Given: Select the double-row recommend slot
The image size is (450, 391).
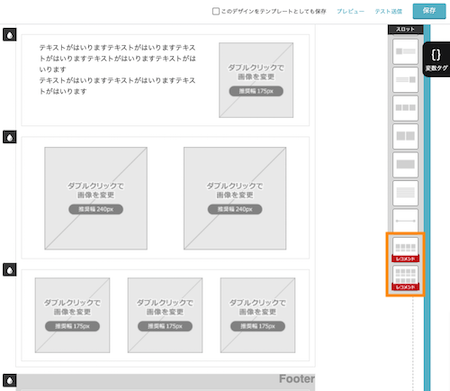Looking at the screenshot, I should point(405,278).
